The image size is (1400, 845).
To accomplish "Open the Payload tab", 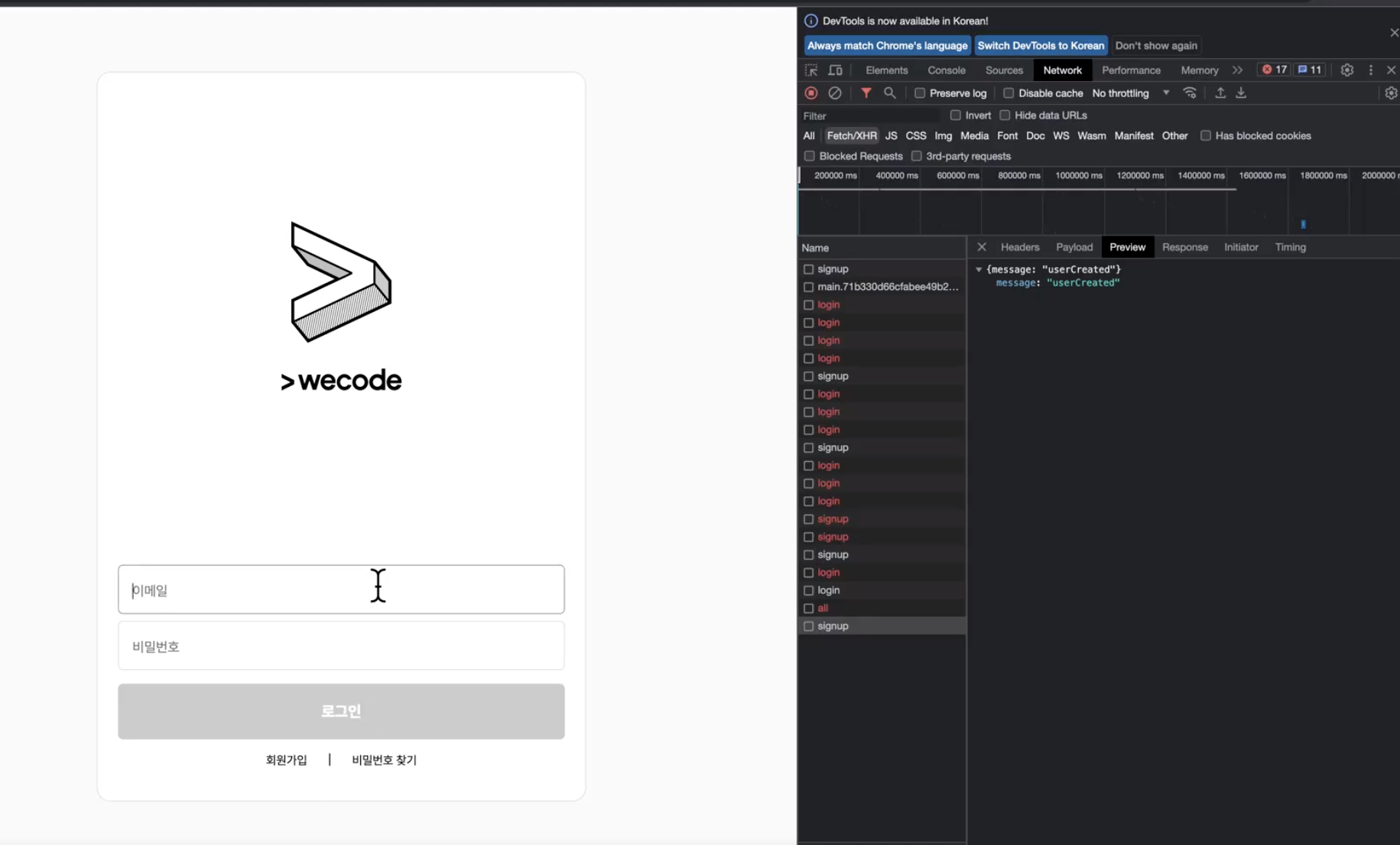I will 1074,247.
